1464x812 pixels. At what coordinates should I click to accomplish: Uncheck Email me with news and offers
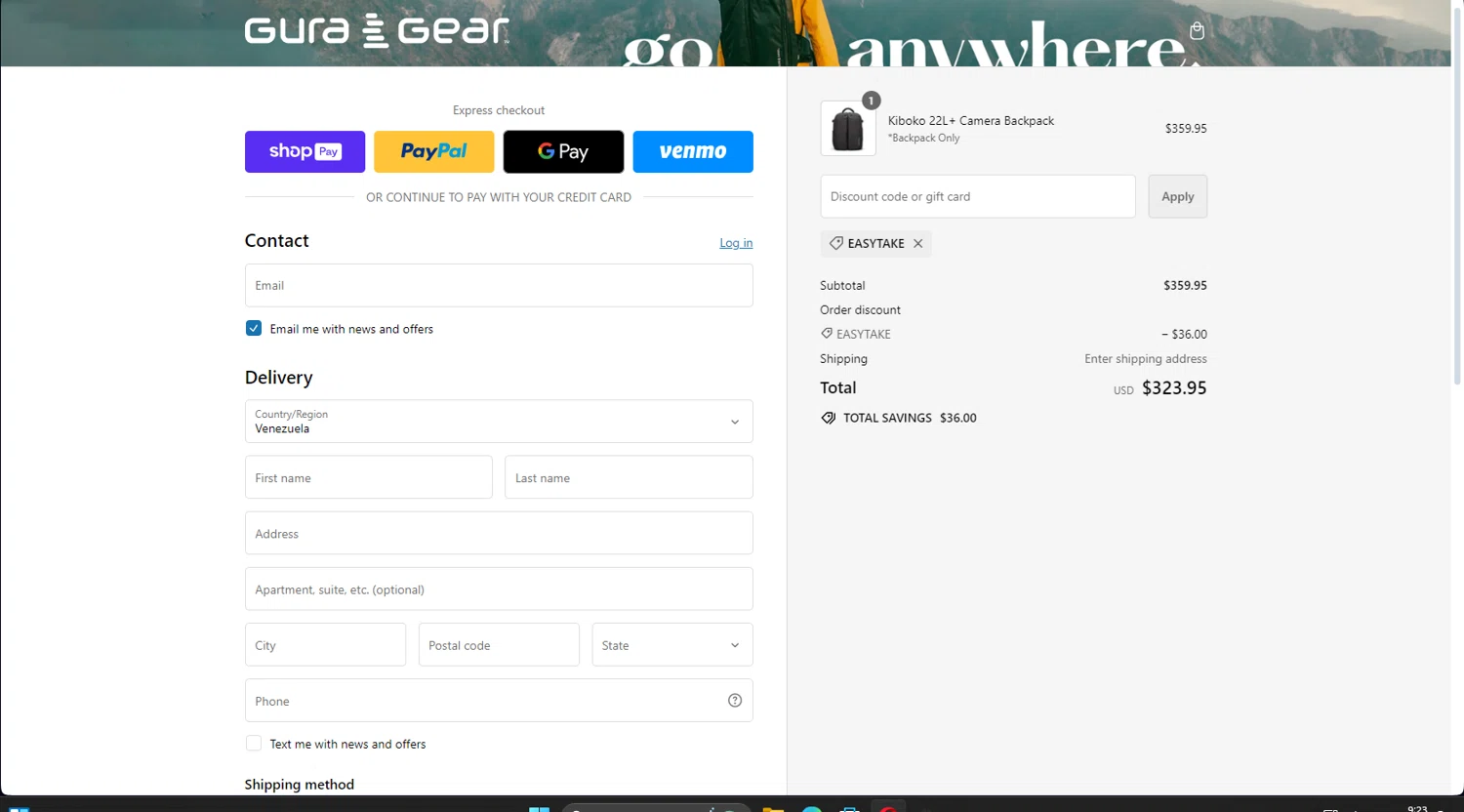(254, 329)
